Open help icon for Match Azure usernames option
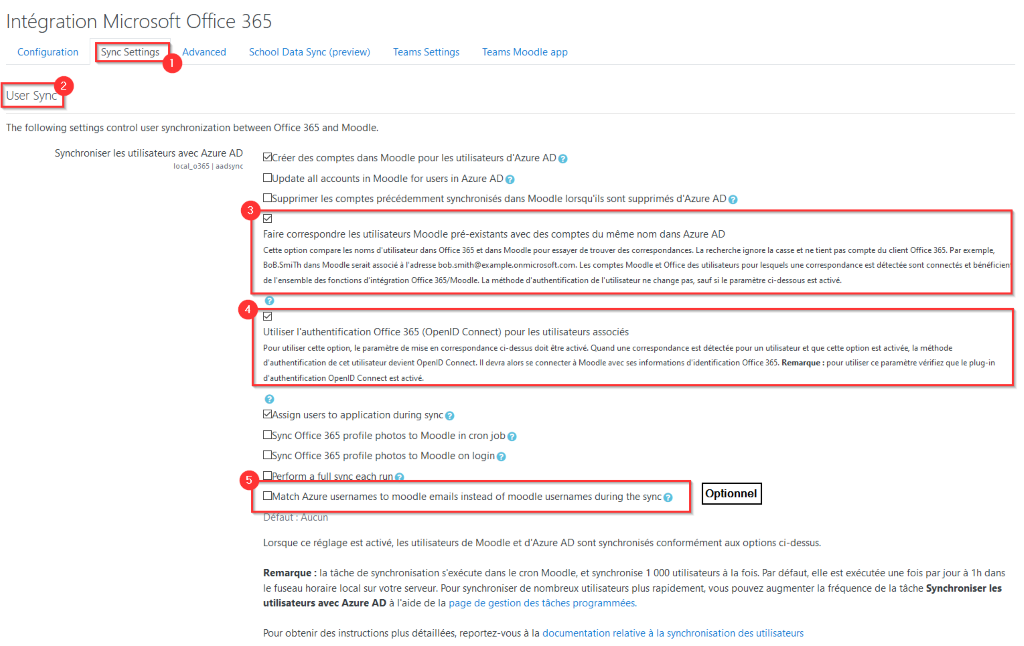The height and width of the screenshot is (646, 1024). click(x=668, y=498)
